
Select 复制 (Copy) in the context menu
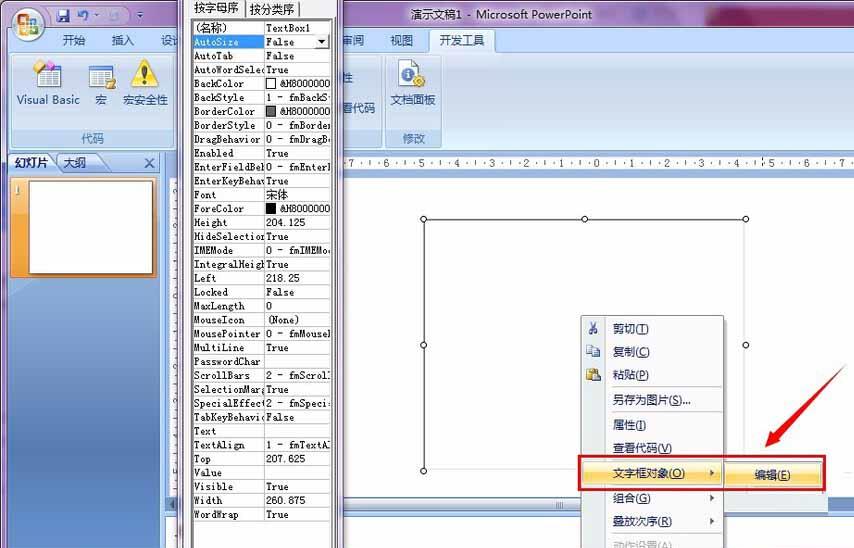pos(630,352)
